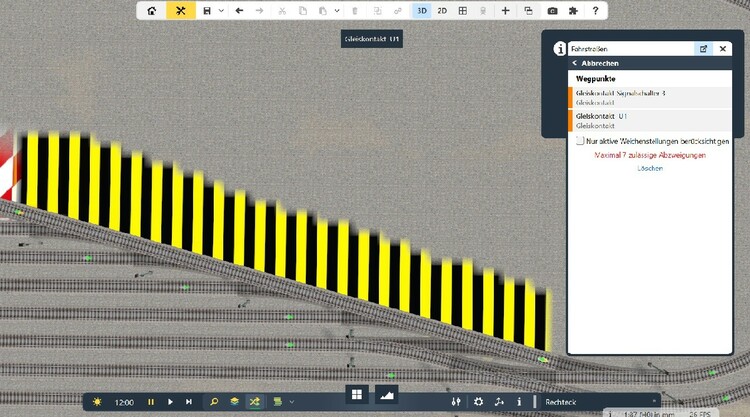Click the chain link objects icon

[x=397, y=11]
